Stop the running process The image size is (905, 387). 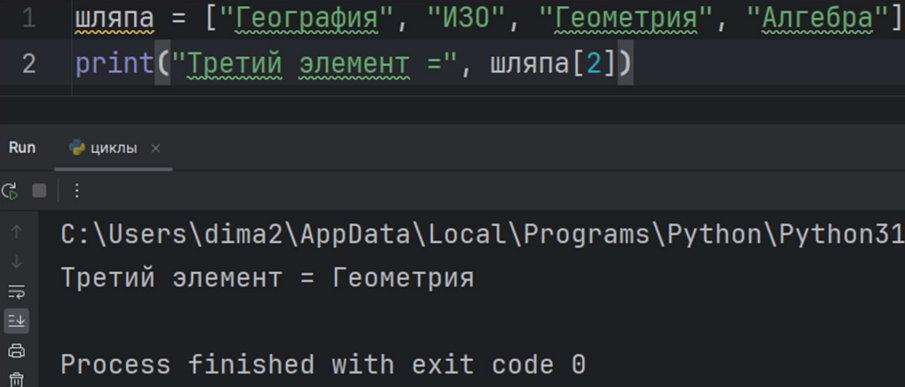[39, 191]
